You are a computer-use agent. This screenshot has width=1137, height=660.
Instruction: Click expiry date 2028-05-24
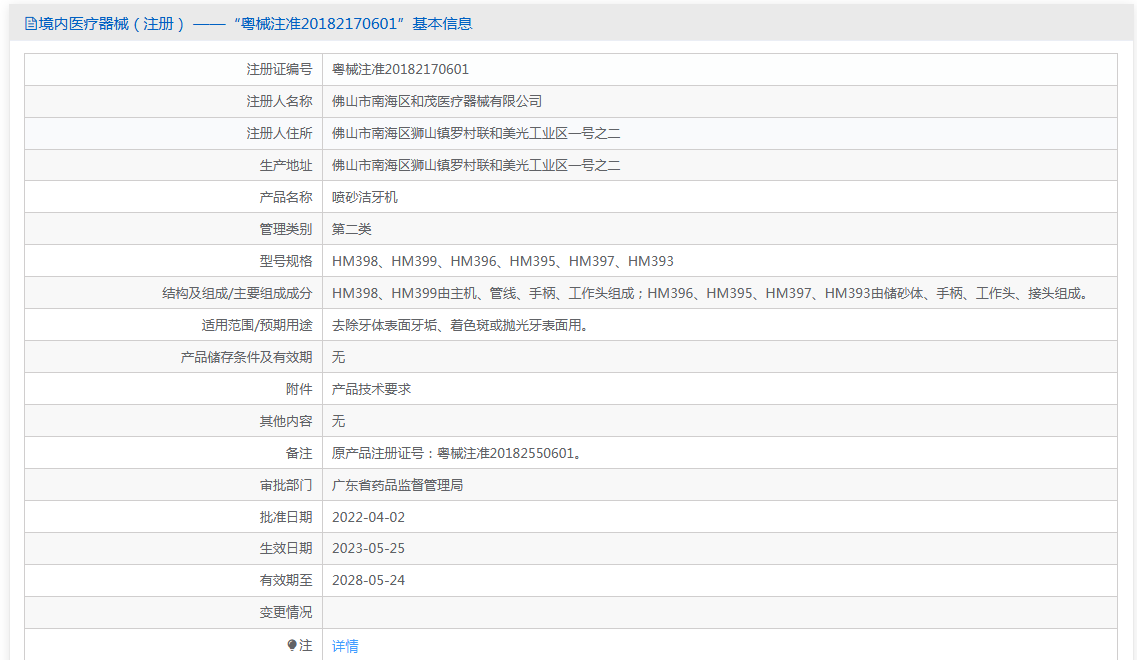[368, 580]
